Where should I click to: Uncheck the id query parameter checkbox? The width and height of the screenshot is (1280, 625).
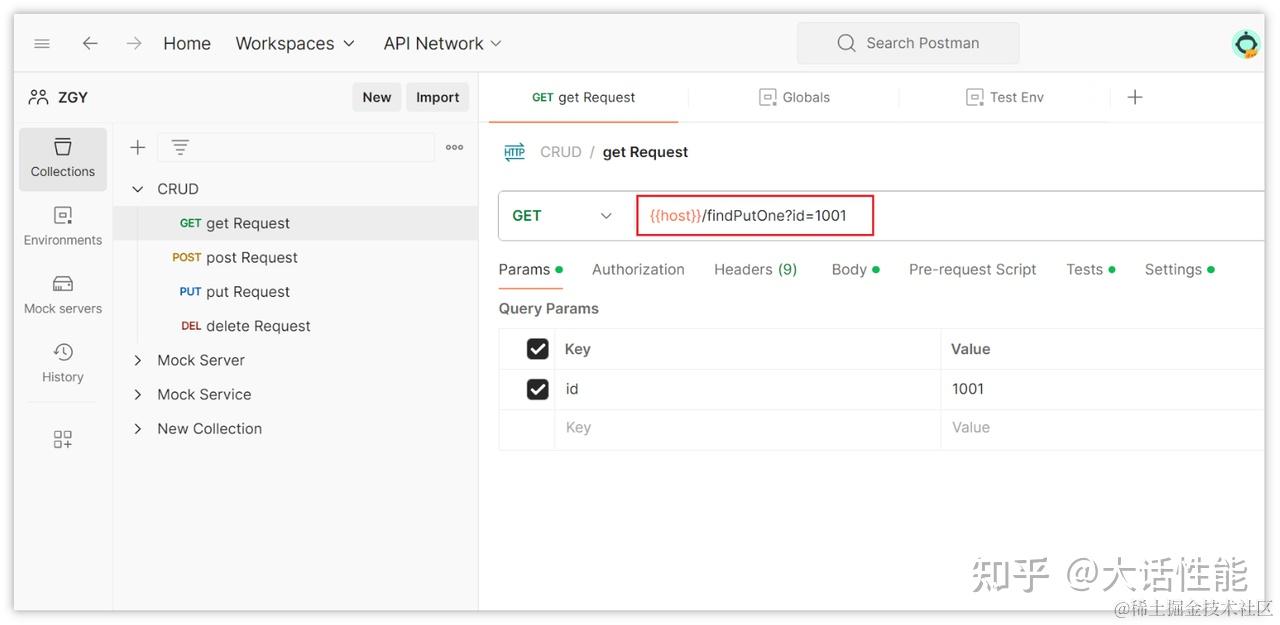click(538, 389)
